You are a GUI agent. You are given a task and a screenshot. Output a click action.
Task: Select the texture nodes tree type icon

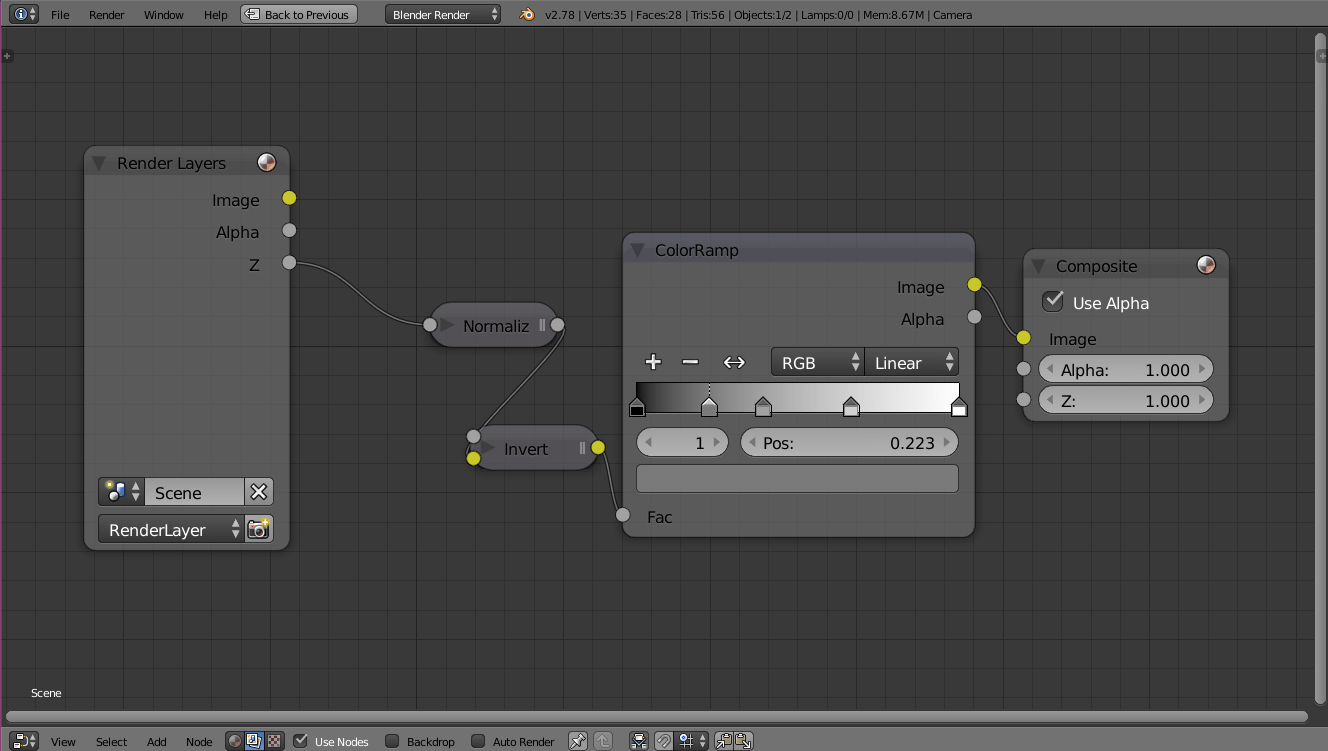click(x=273, y=741)
